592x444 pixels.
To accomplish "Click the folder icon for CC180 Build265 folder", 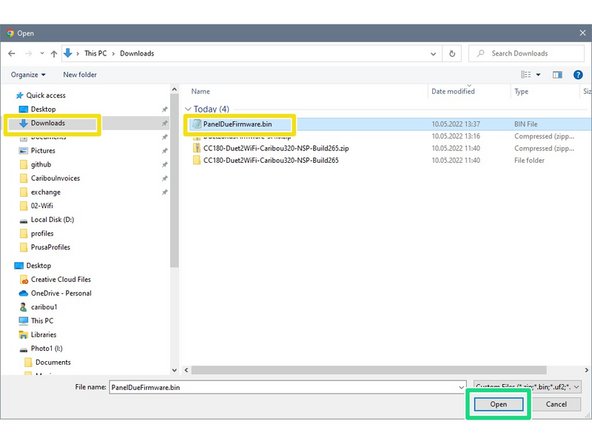I will point(196,160).
